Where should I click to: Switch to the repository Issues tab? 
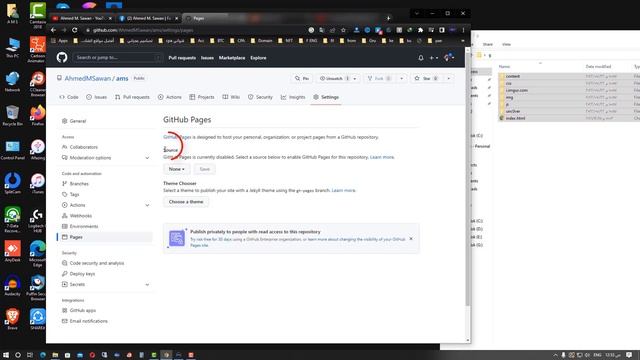point(97,97)
